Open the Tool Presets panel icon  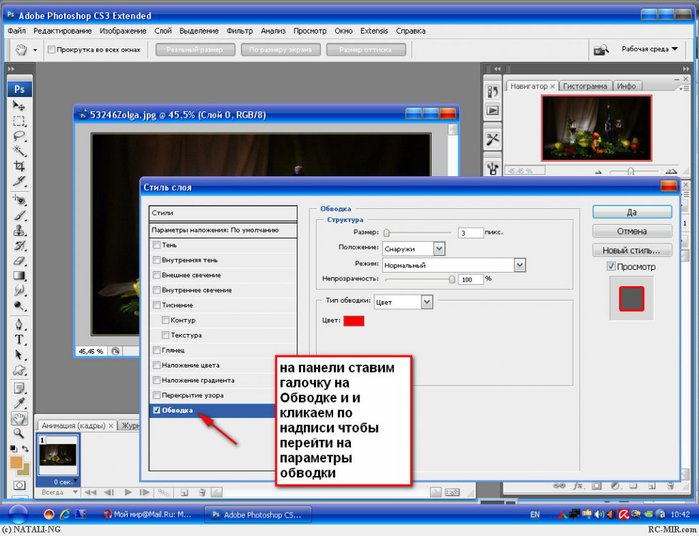click(493, 140)
